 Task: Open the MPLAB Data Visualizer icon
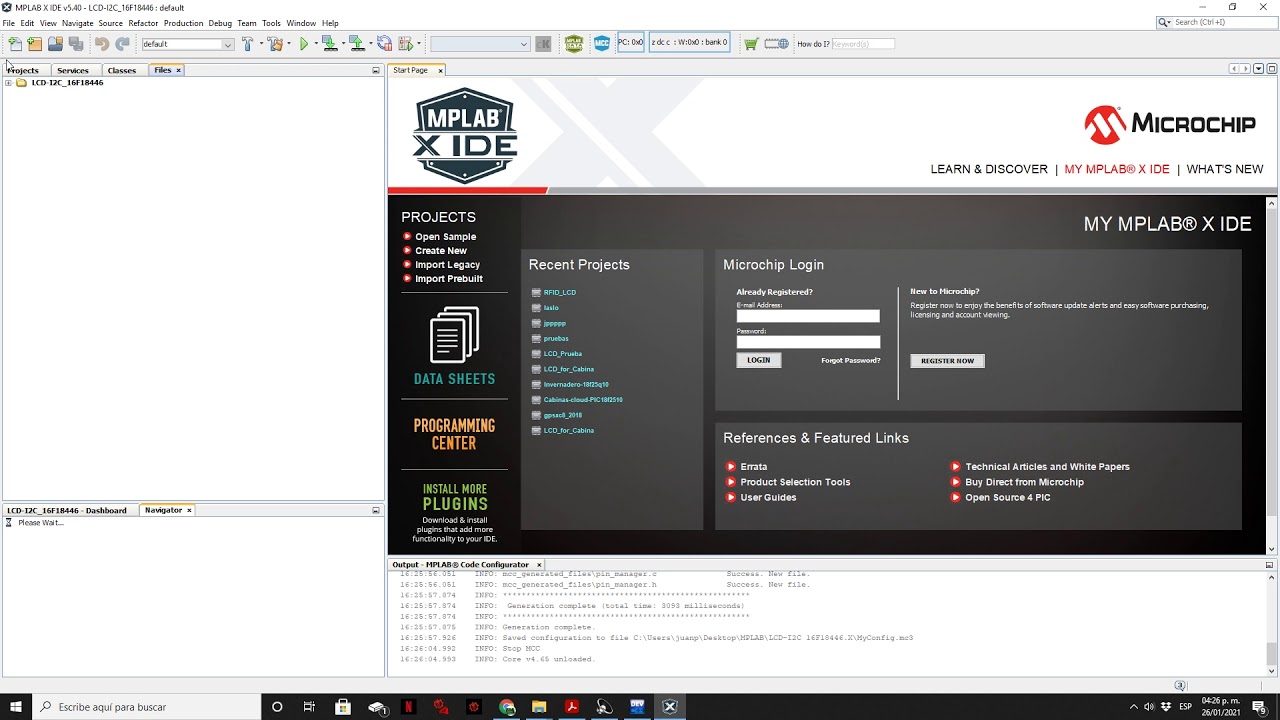574,44
